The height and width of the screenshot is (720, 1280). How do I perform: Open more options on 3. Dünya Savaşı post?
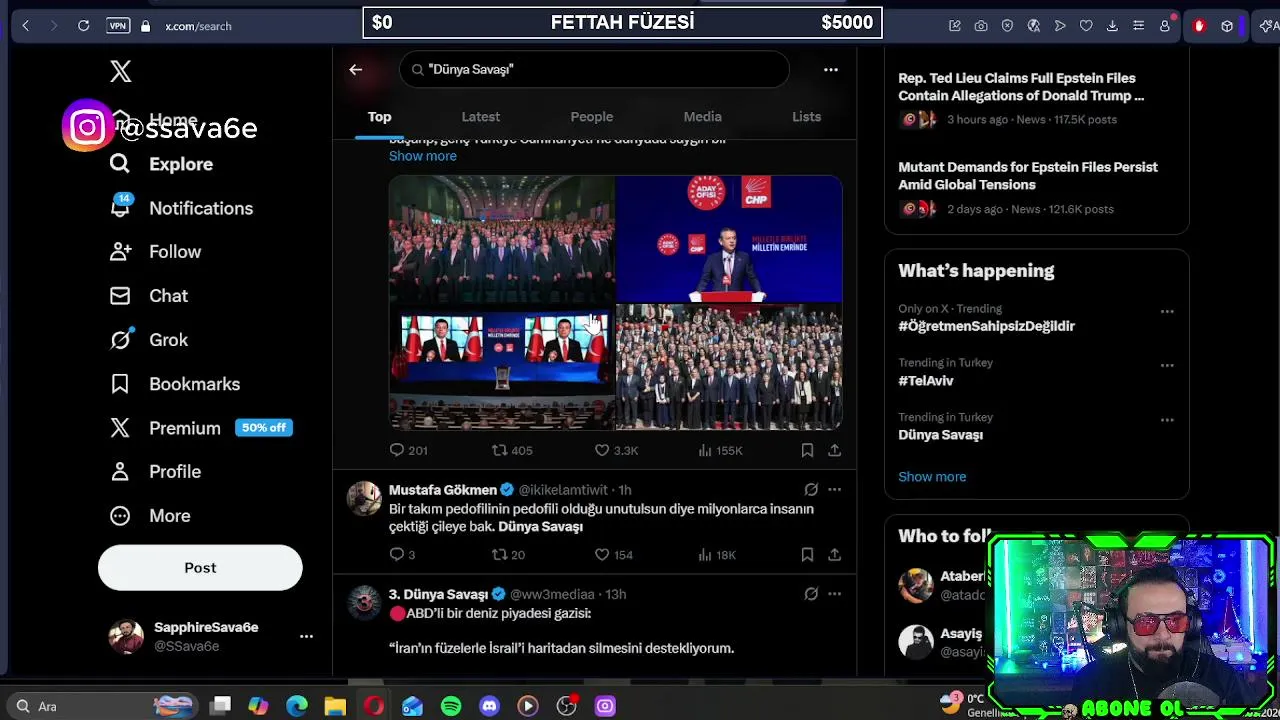[x=834, y=594]
